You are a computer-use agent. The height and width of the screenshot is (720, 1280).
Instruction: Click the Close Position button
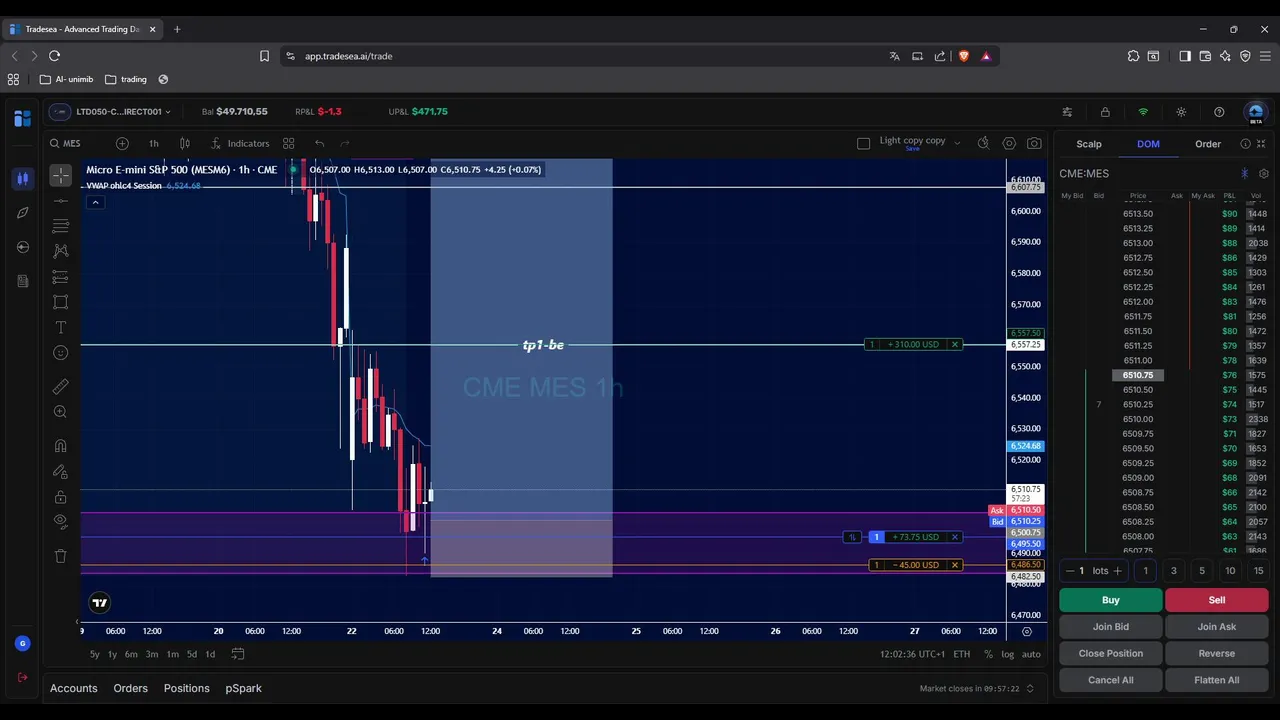1111,653
